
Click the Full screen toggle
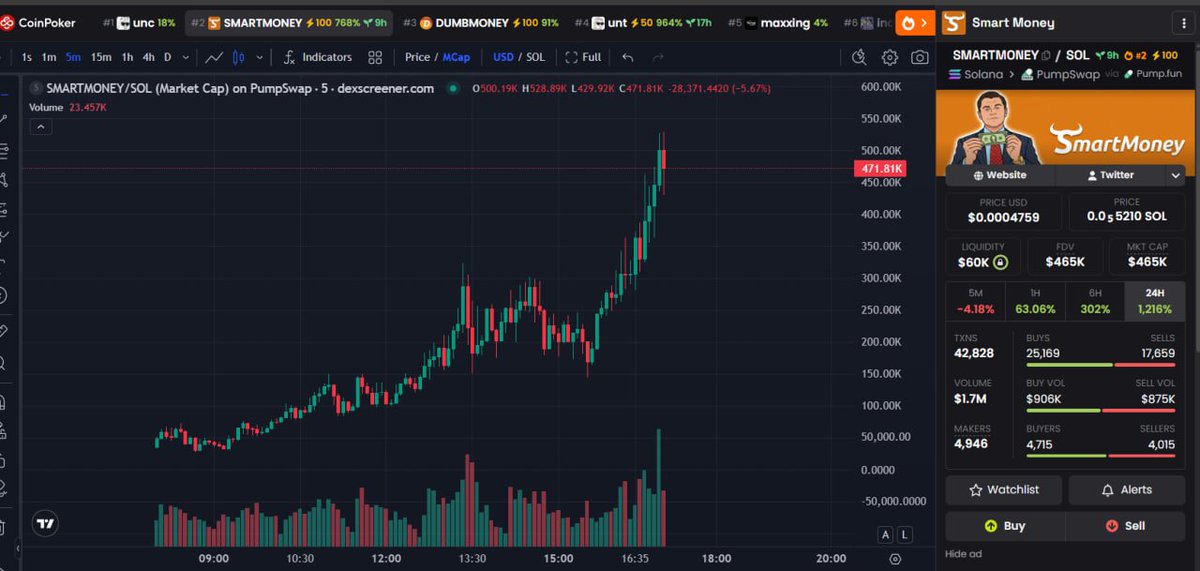coord(583,57)
